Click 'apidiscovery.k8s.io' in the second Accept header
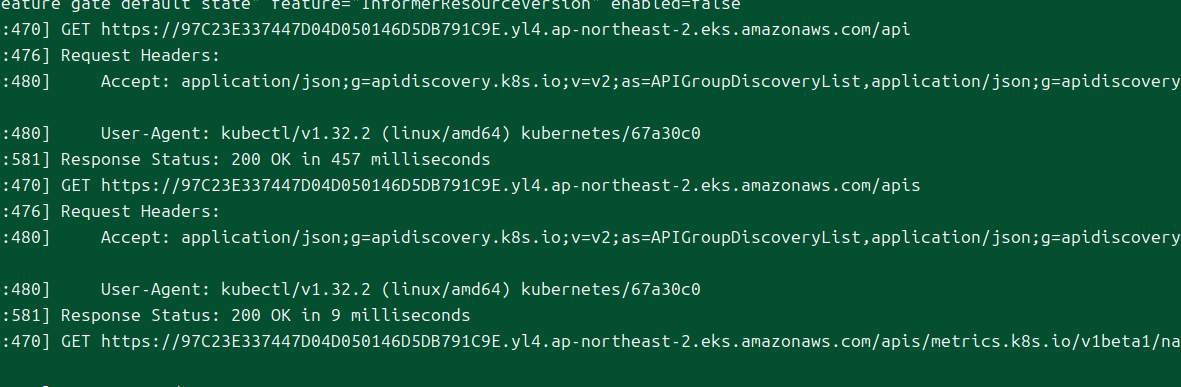Screen dimensions: 1181x387 tap(467, 237)
